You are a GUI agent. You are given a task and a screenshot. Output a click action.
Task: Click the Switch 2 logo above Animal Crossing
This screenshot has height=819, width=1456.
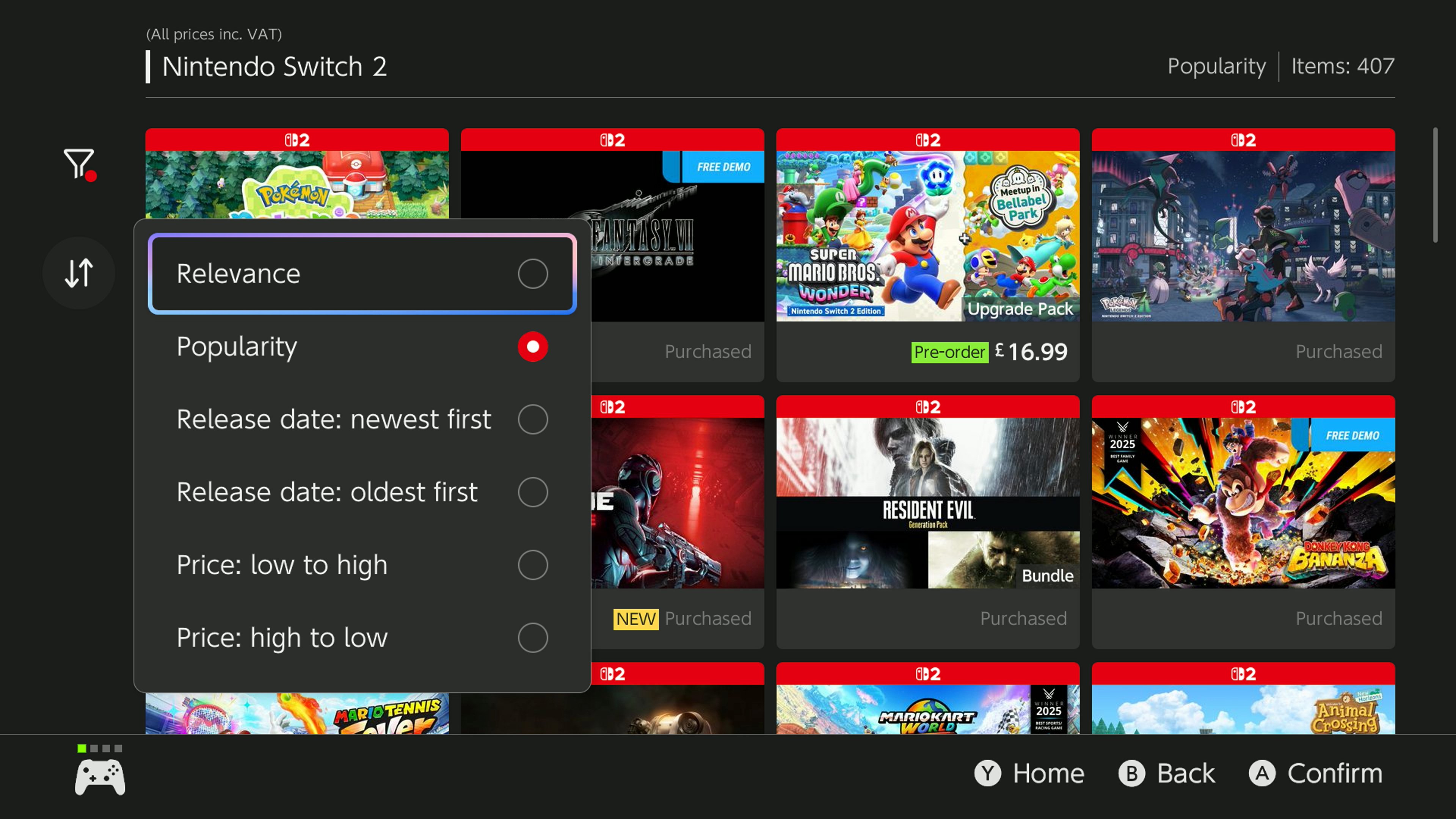coord(1243,673)
